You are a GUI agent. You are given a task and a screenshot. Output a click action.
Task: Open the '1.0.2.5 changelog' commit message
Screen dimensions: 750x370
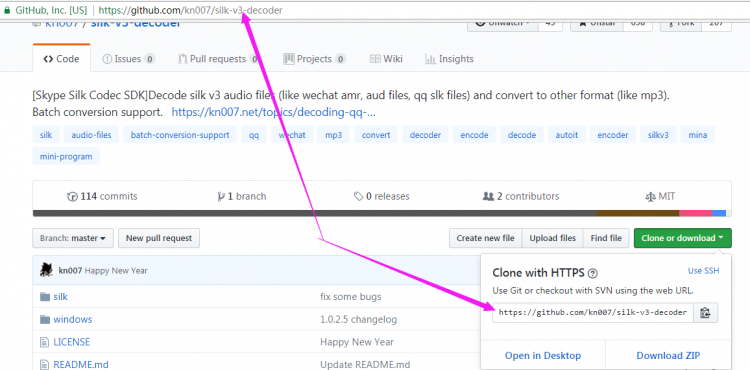[x=358, y=319]
